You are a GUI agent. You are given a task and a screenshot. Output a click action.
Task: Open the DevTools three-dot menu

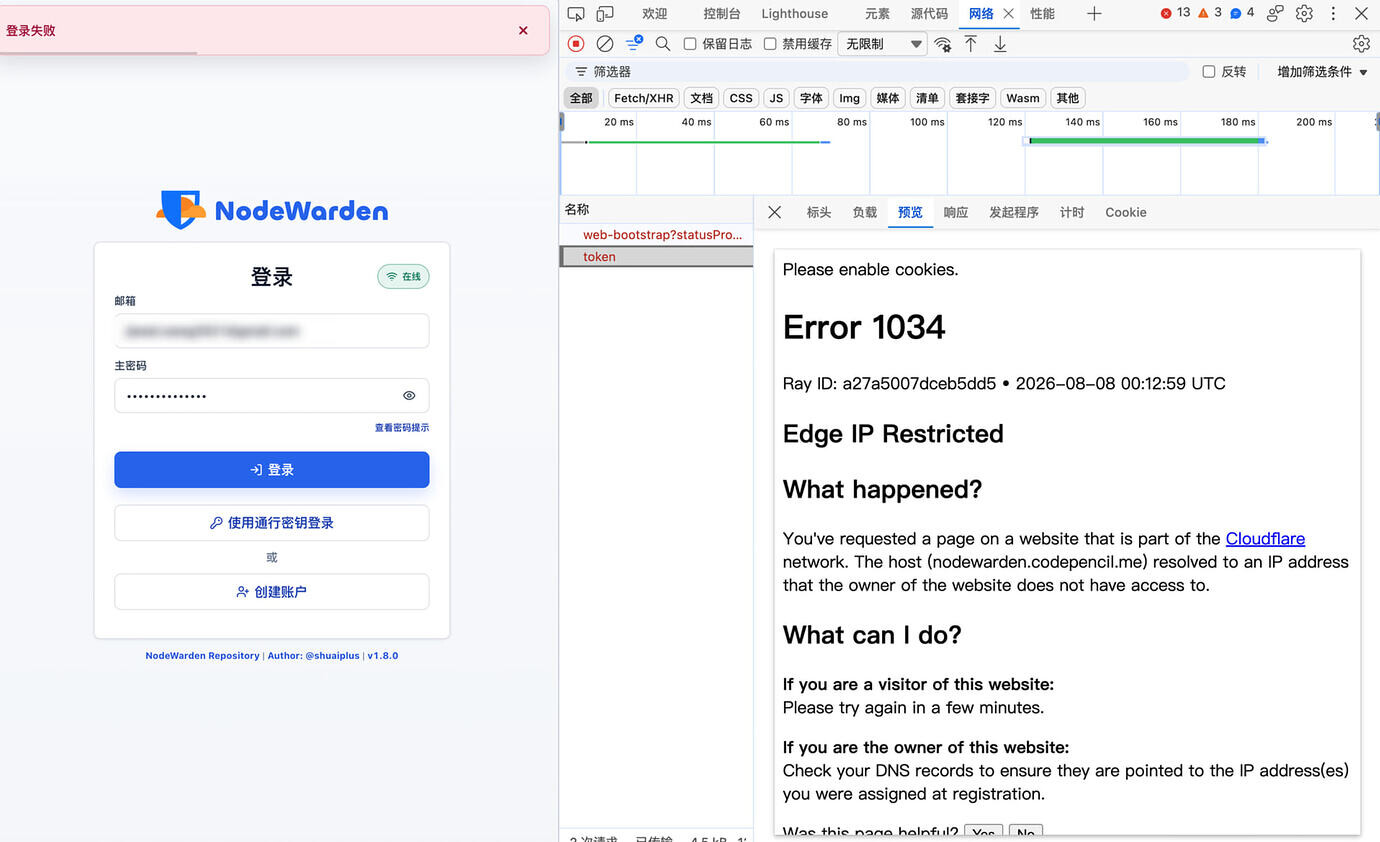pos(1333,14)
